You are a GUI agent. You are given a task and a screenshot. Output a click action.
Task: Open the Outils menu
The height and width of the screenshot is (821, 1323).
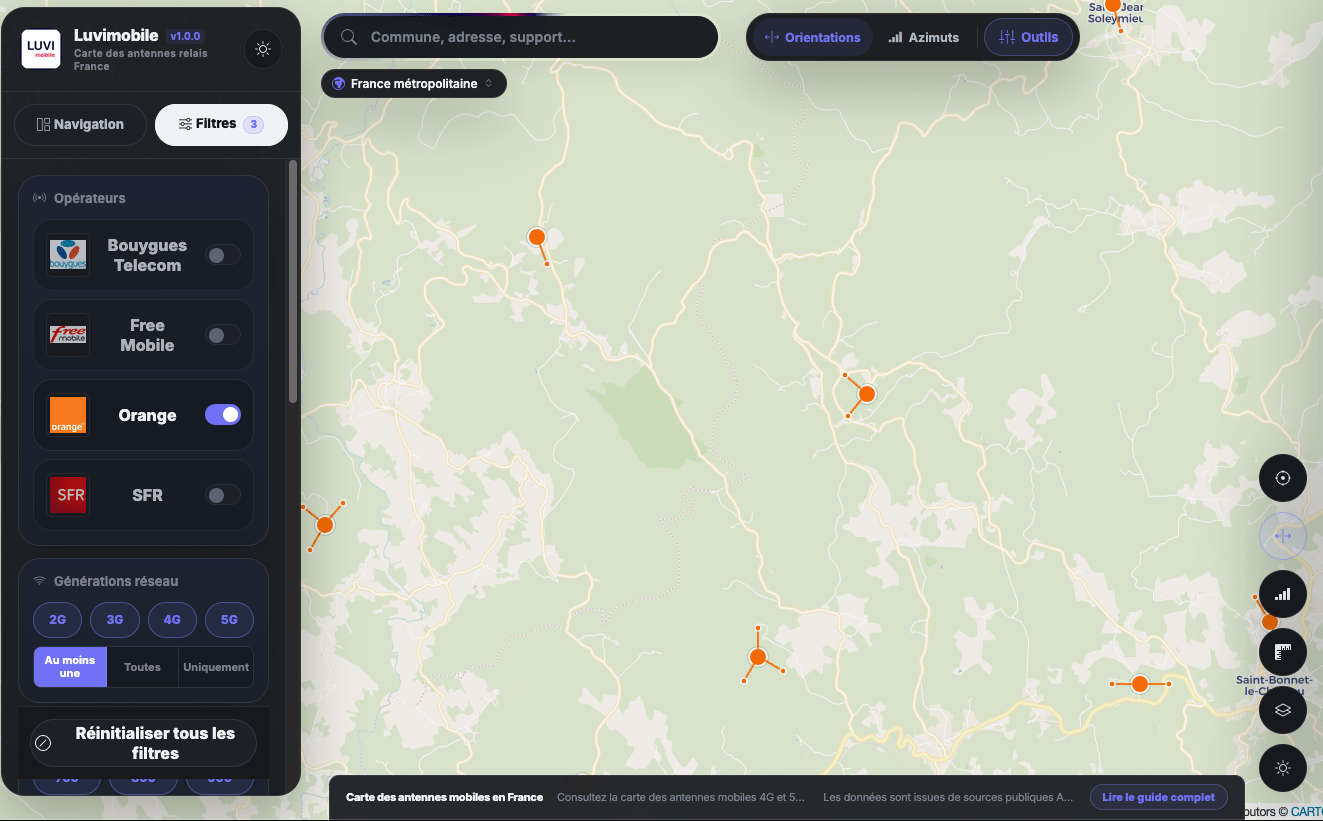[x=1029, y=37]
